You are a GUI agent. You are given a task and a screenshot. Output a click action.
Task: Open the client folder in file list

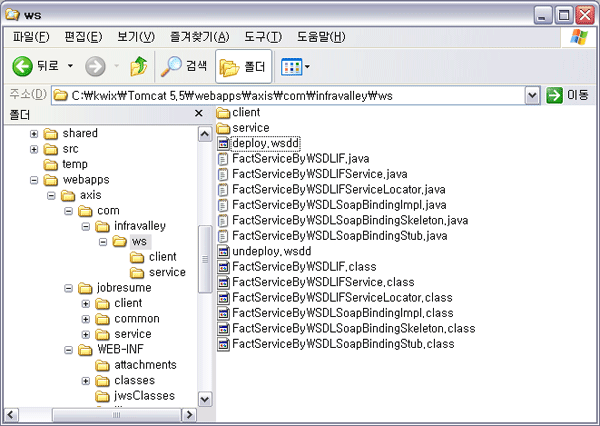[224, 112]
